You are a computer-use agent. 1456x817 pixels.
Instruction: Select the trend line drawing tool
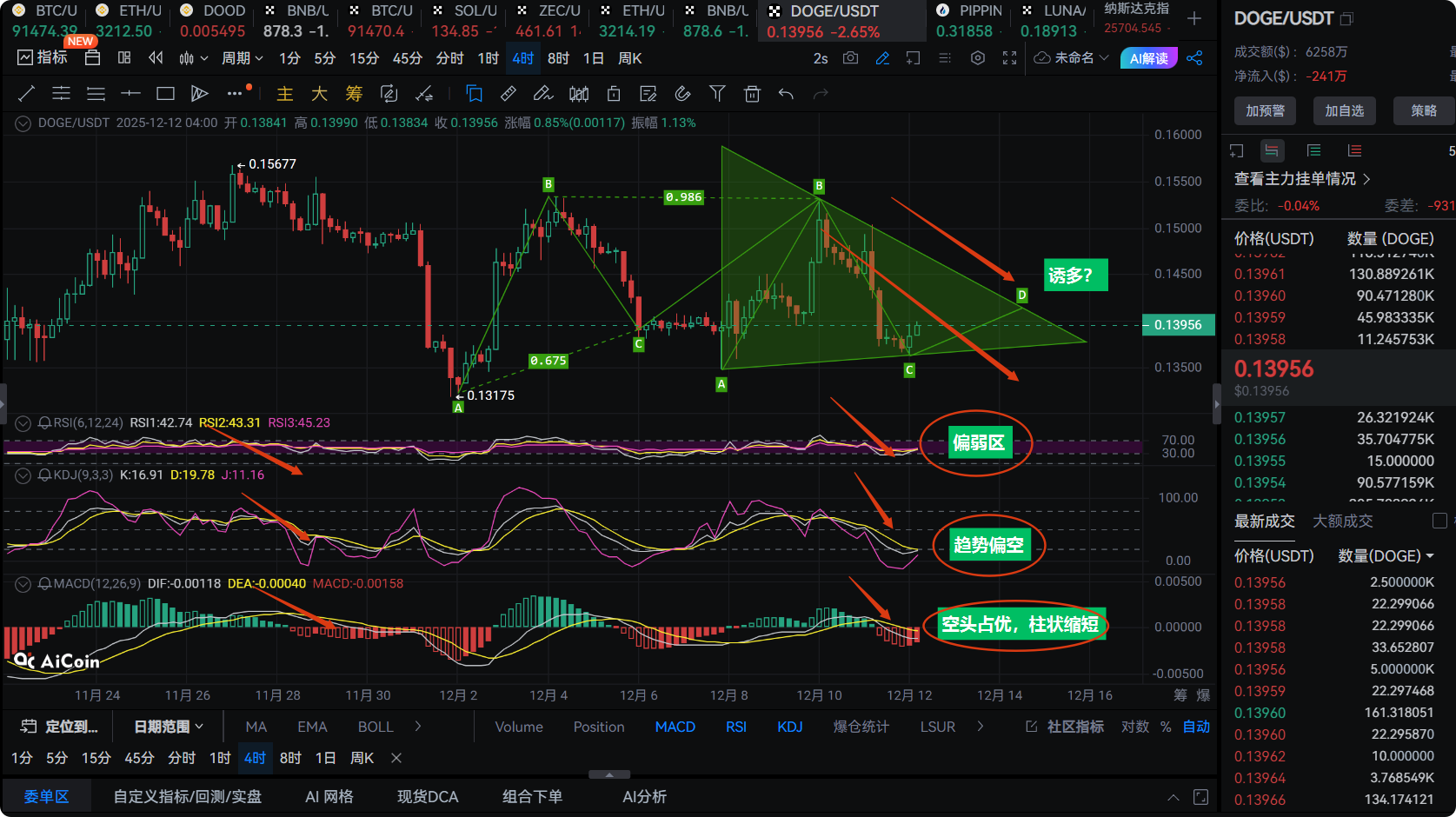click(27, 94)
